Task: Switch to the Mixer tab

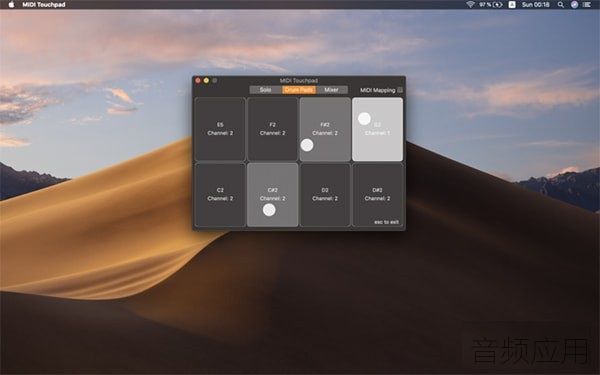Action: (x=331, y=90)
